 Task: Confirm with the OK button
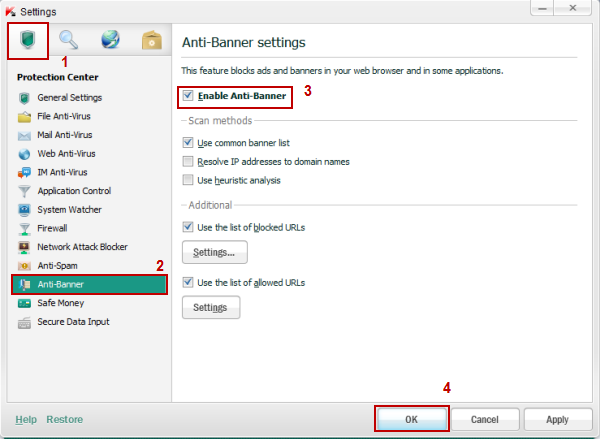click(411, 419)
